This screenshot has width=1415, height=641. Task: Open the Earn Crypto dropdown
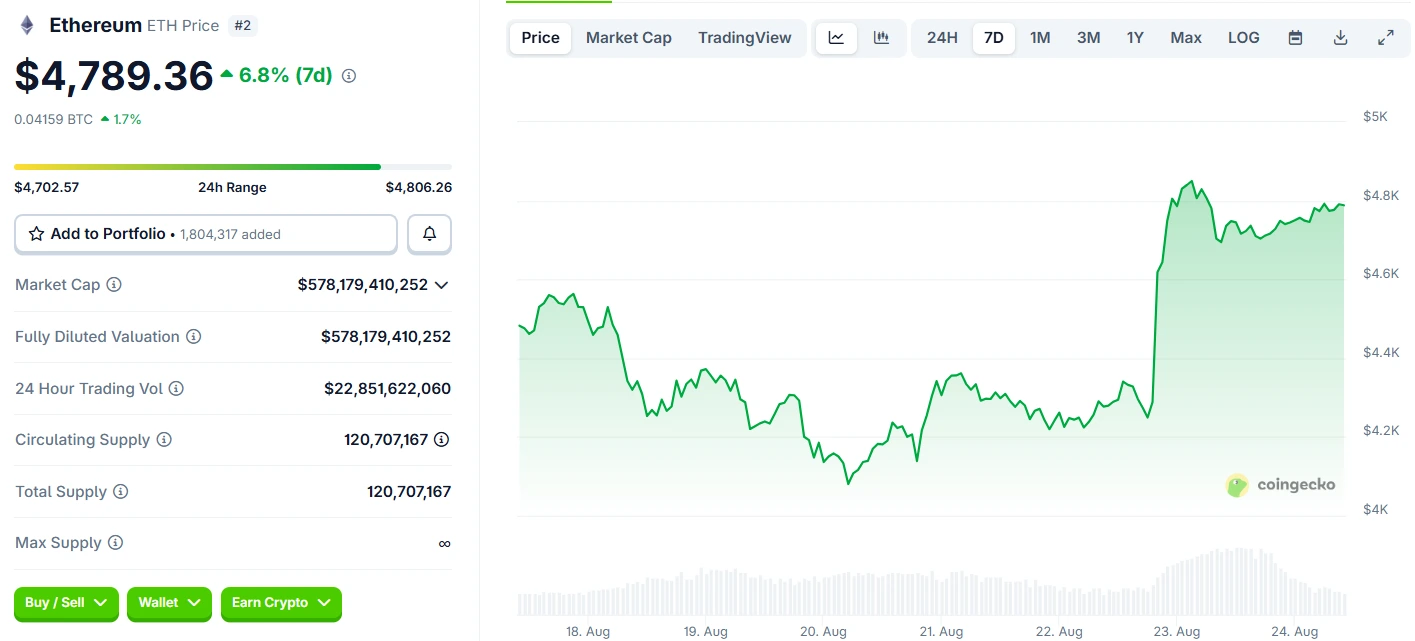coord(281,604)
